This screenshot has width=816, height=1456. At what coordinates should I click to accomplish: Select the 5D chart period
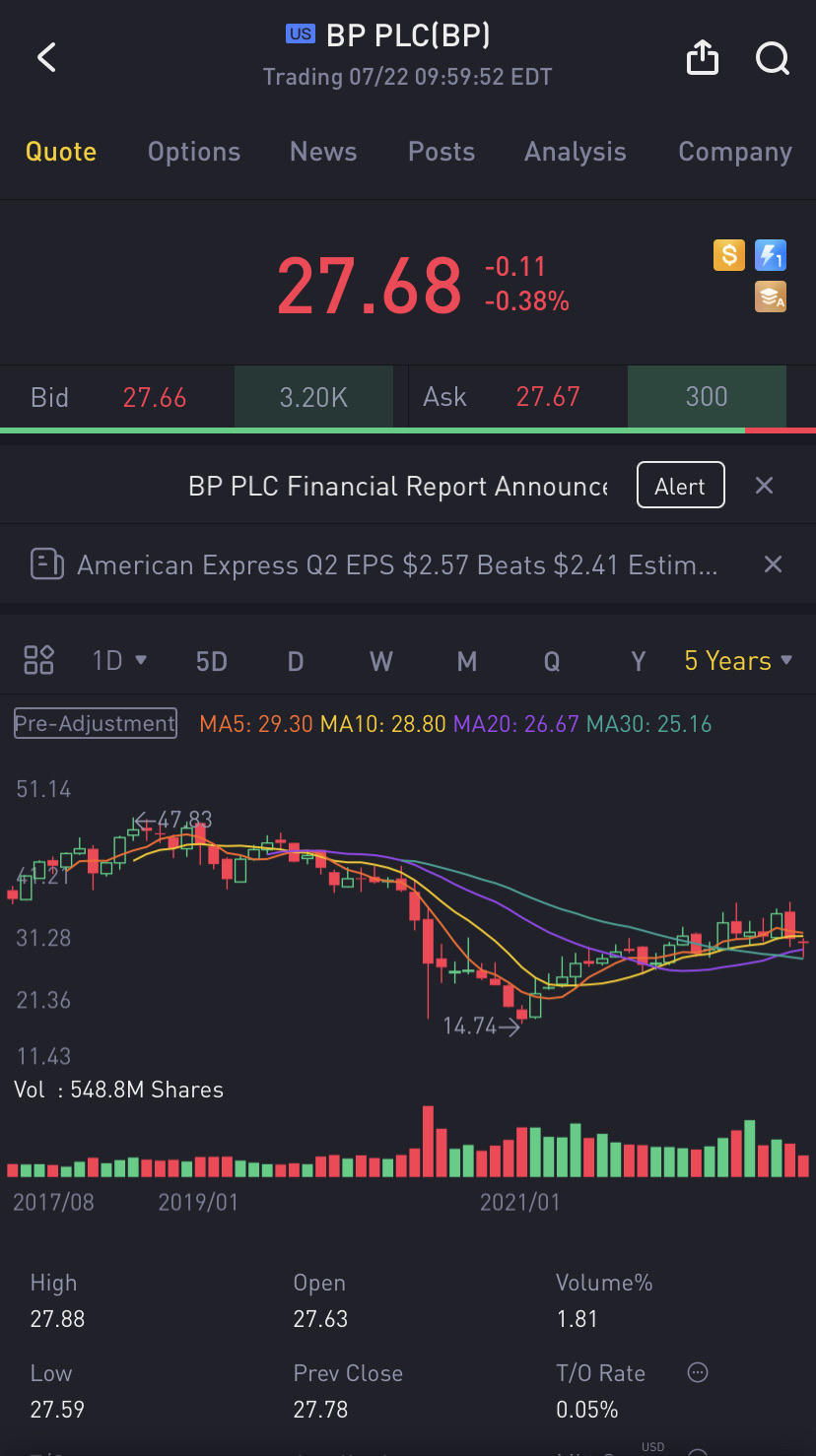212,661
